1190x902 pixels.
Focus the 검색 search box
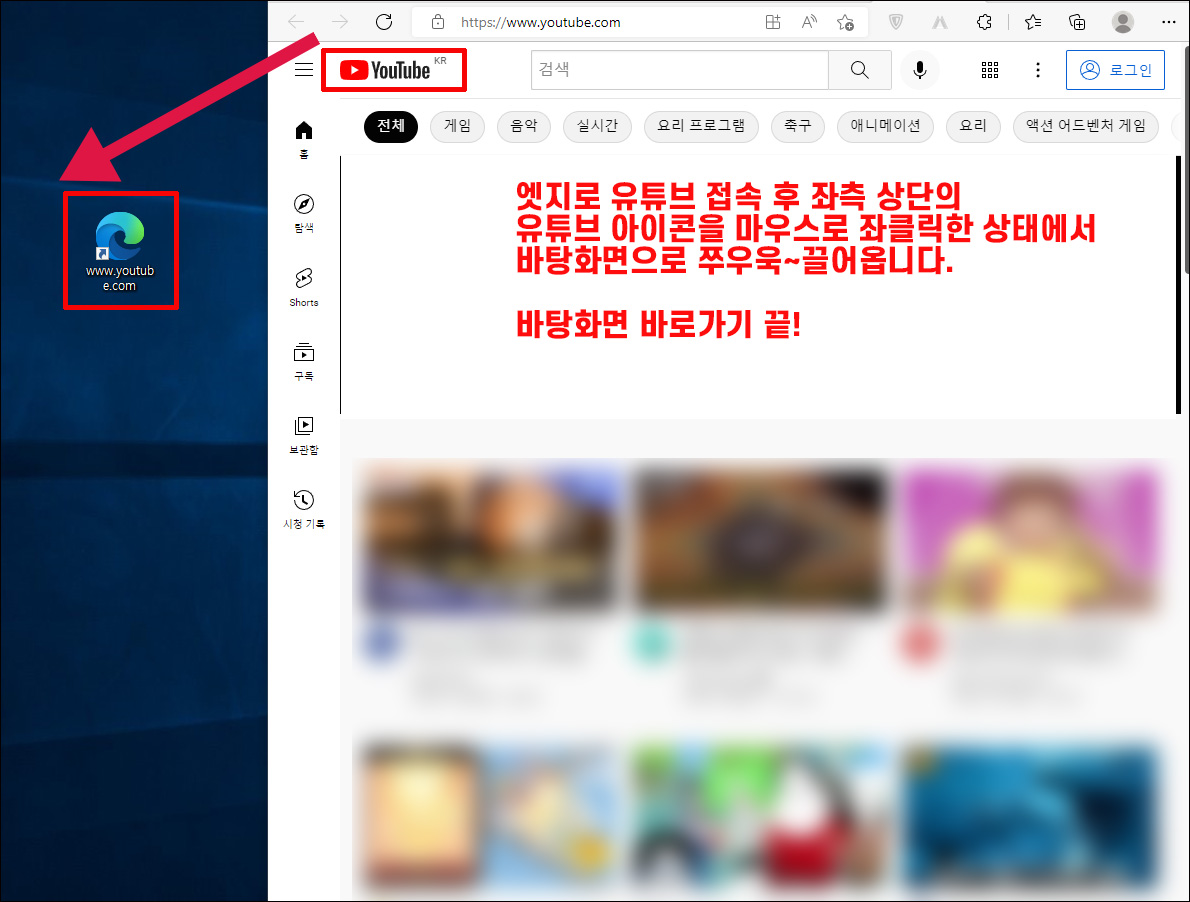click(x=679, y=70)
